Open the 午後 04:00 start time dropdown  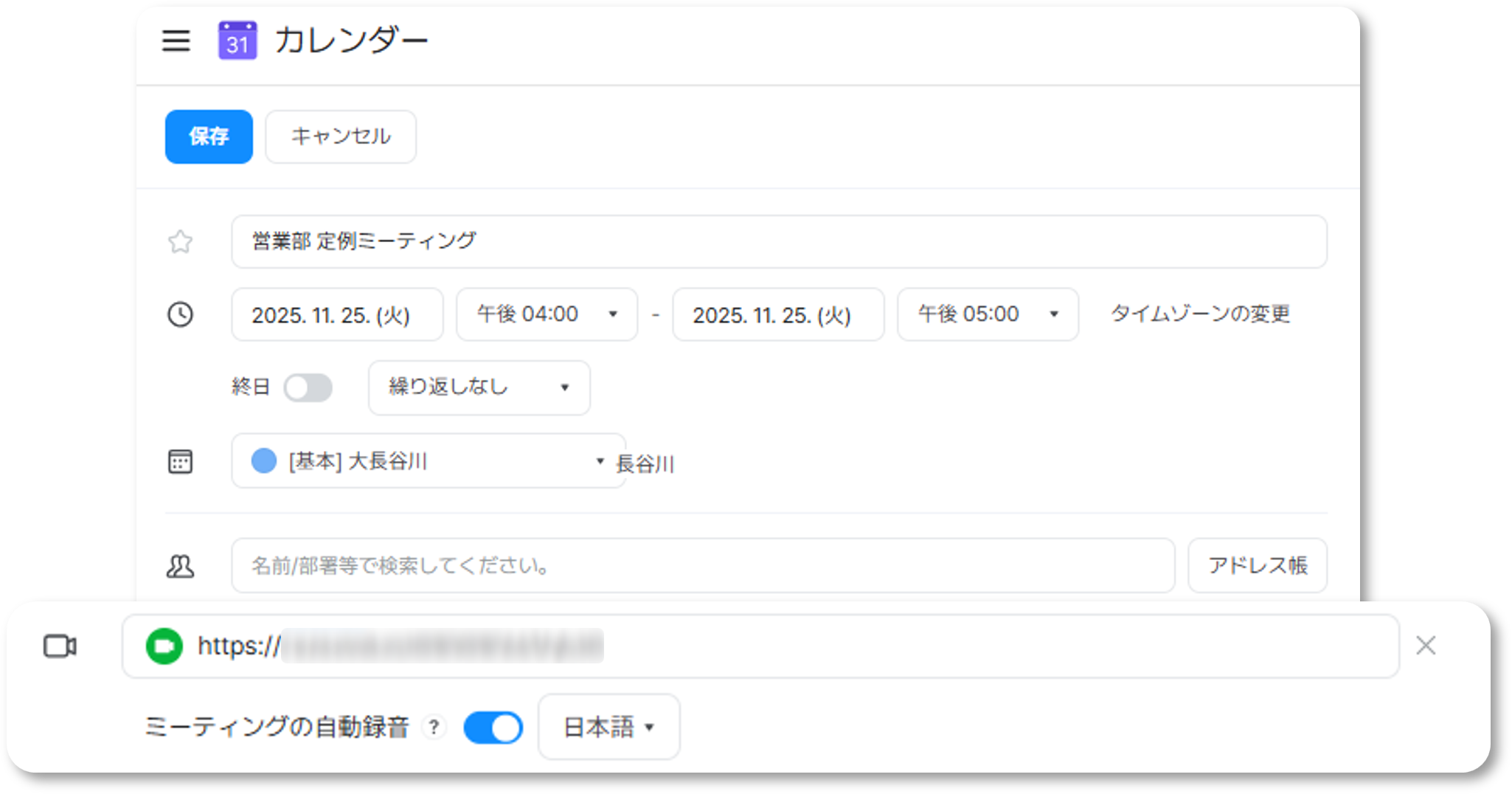[x=547, y=314]
